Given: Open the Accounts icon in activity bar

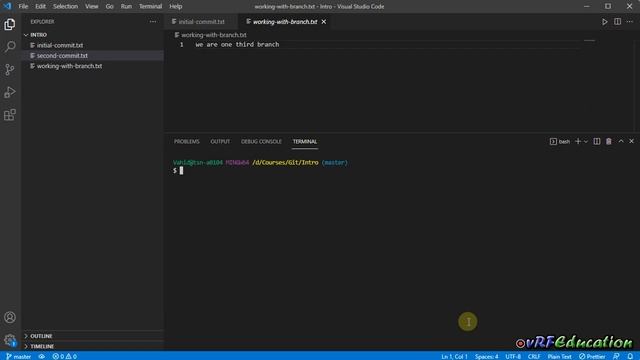Looking at the screenshot, I should point(10,317).
